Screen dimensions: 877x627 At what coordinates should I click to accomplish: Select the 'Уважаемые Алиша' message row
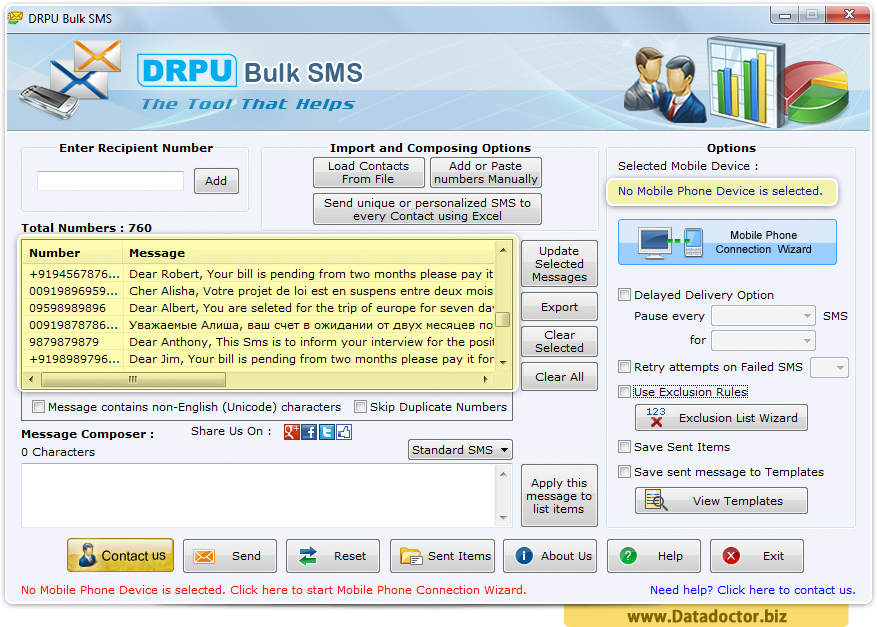pyautogui.click(x=260, y=325)
